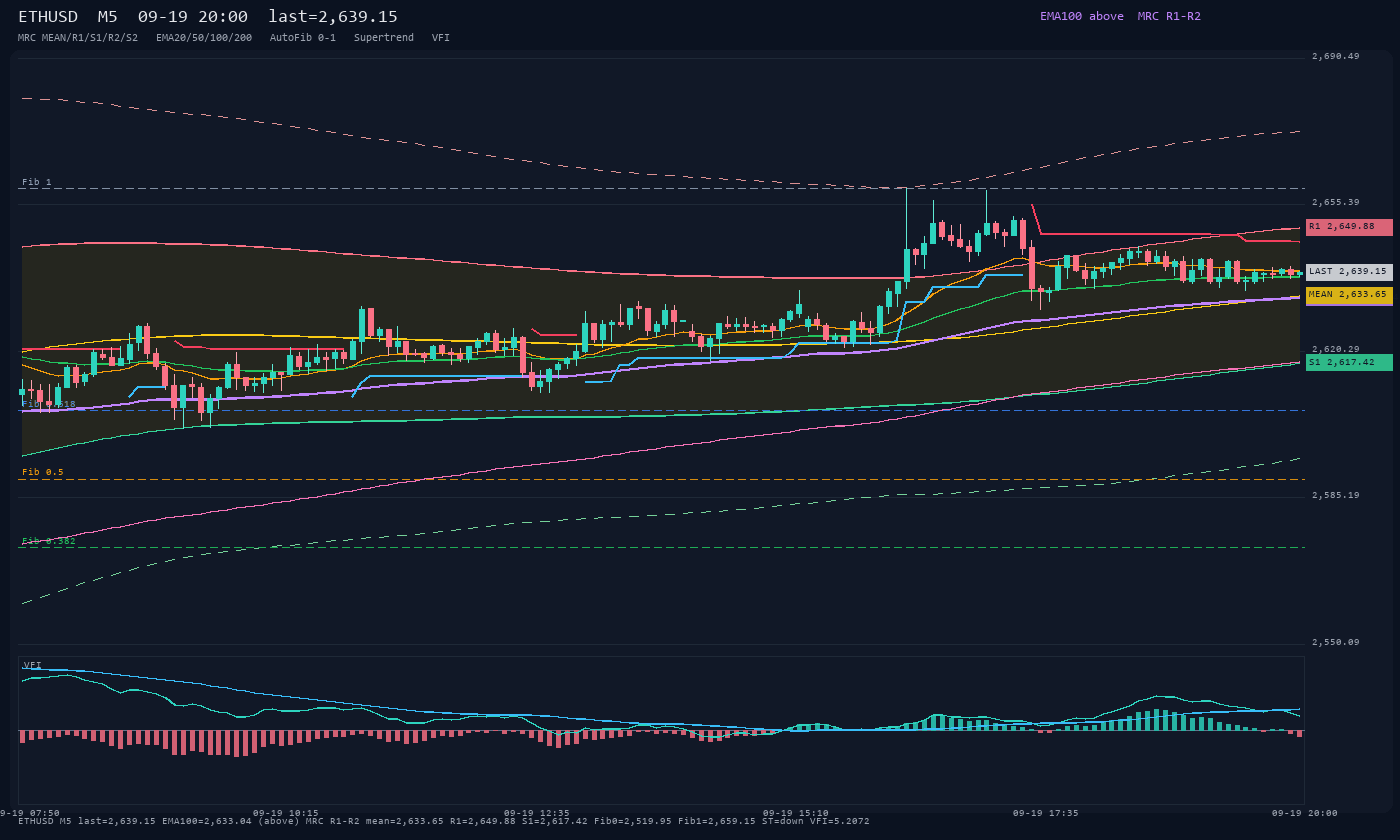
Task: Click the ETHUSD symbol in the title
Action: [48, 17]
